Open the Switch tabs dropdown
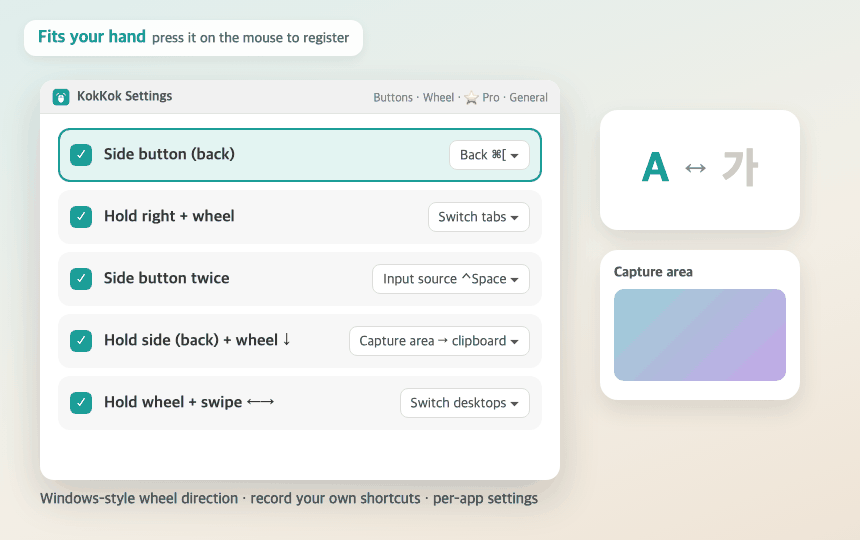The width and height of the screenshot is (860, 540). 479,217
